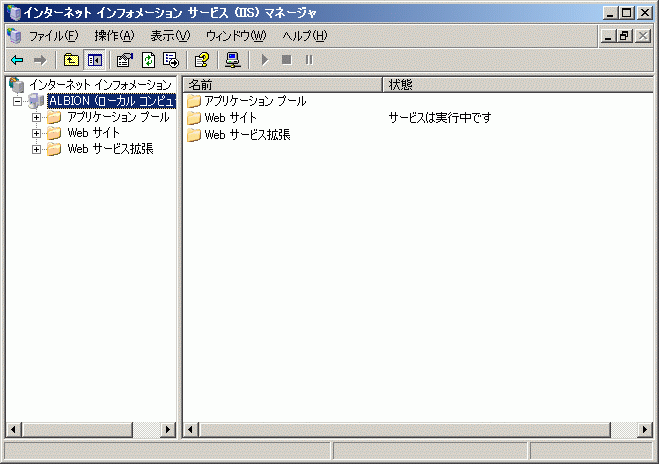
Task: Click the Start service play icon
Action: [x=265, y=60]
